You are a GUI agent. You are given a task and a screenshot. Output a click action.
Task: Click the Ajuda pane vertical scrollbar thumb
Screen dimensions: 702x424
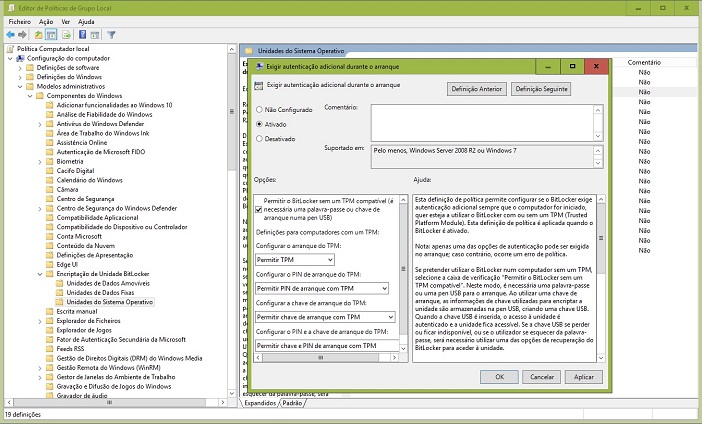coord(601,239)
